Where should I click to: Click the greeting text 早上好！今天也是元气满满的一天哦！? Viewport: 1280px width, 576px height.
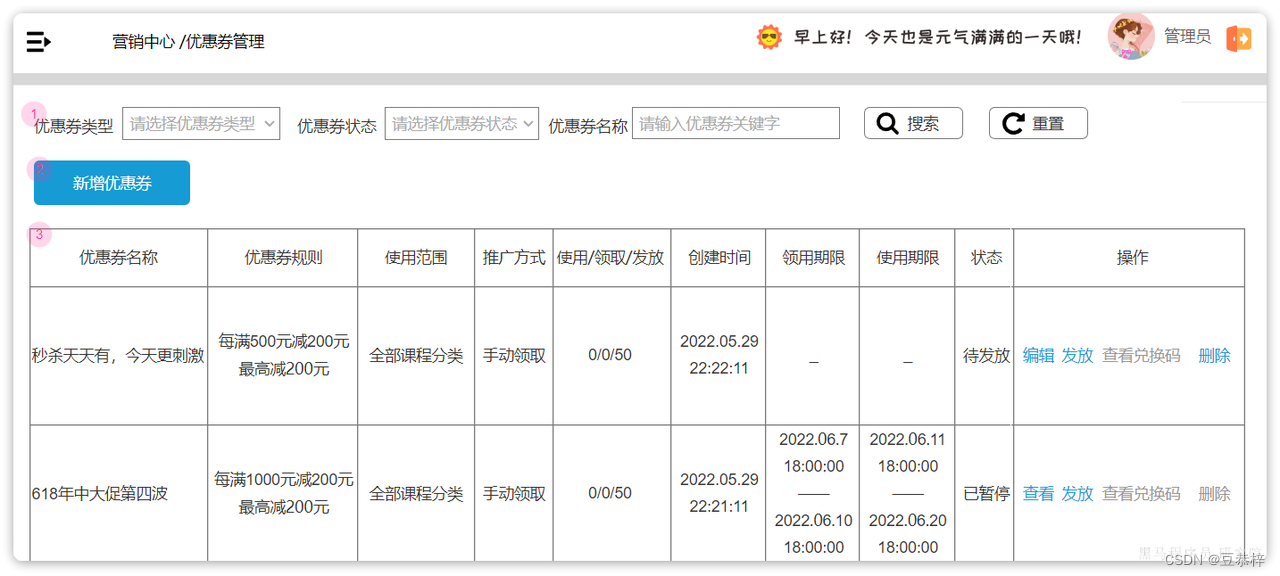tap(938, 38)
